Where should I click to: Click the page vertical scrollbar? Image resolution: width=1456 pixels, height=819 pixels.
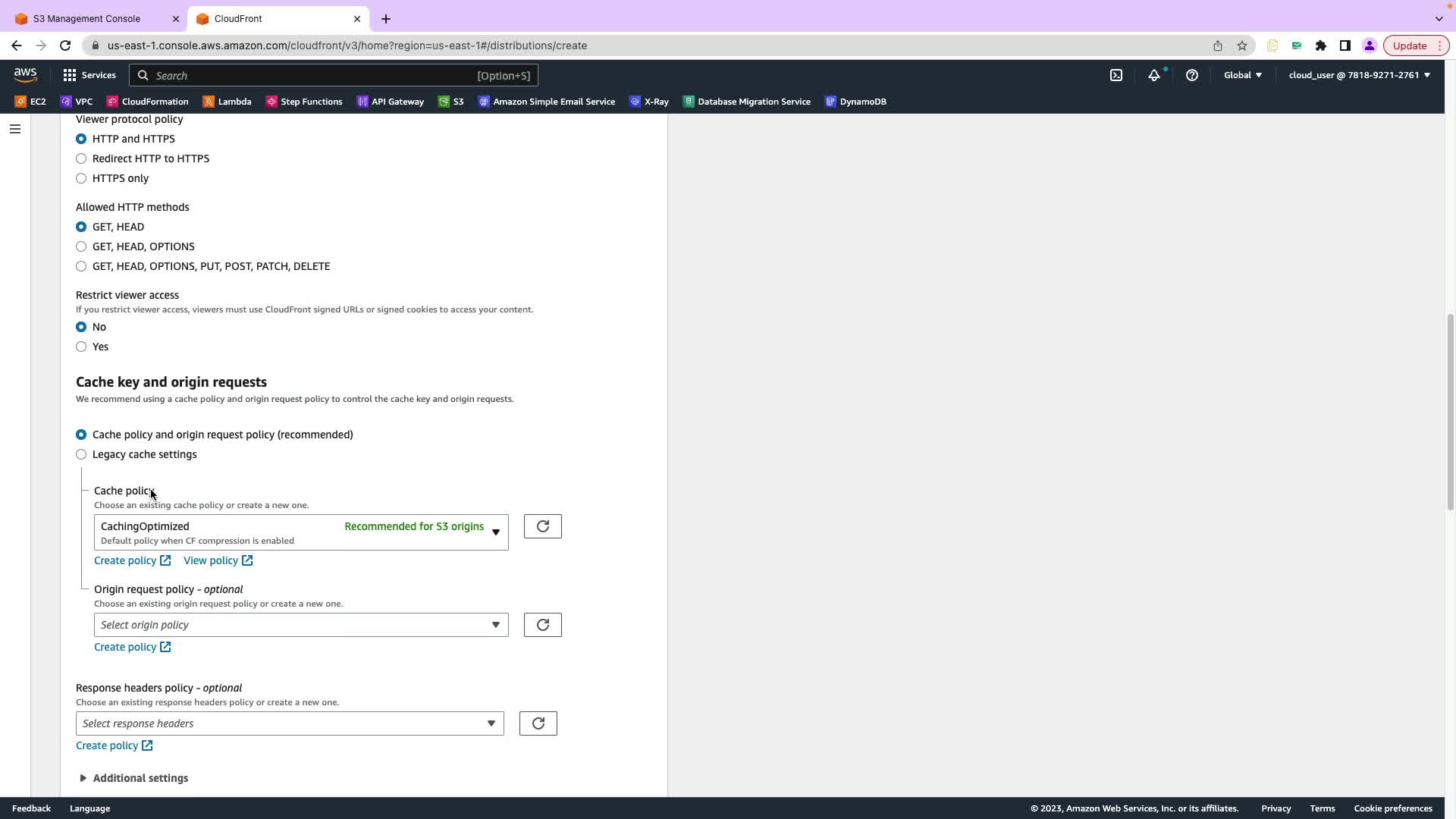pos(1450,412)
